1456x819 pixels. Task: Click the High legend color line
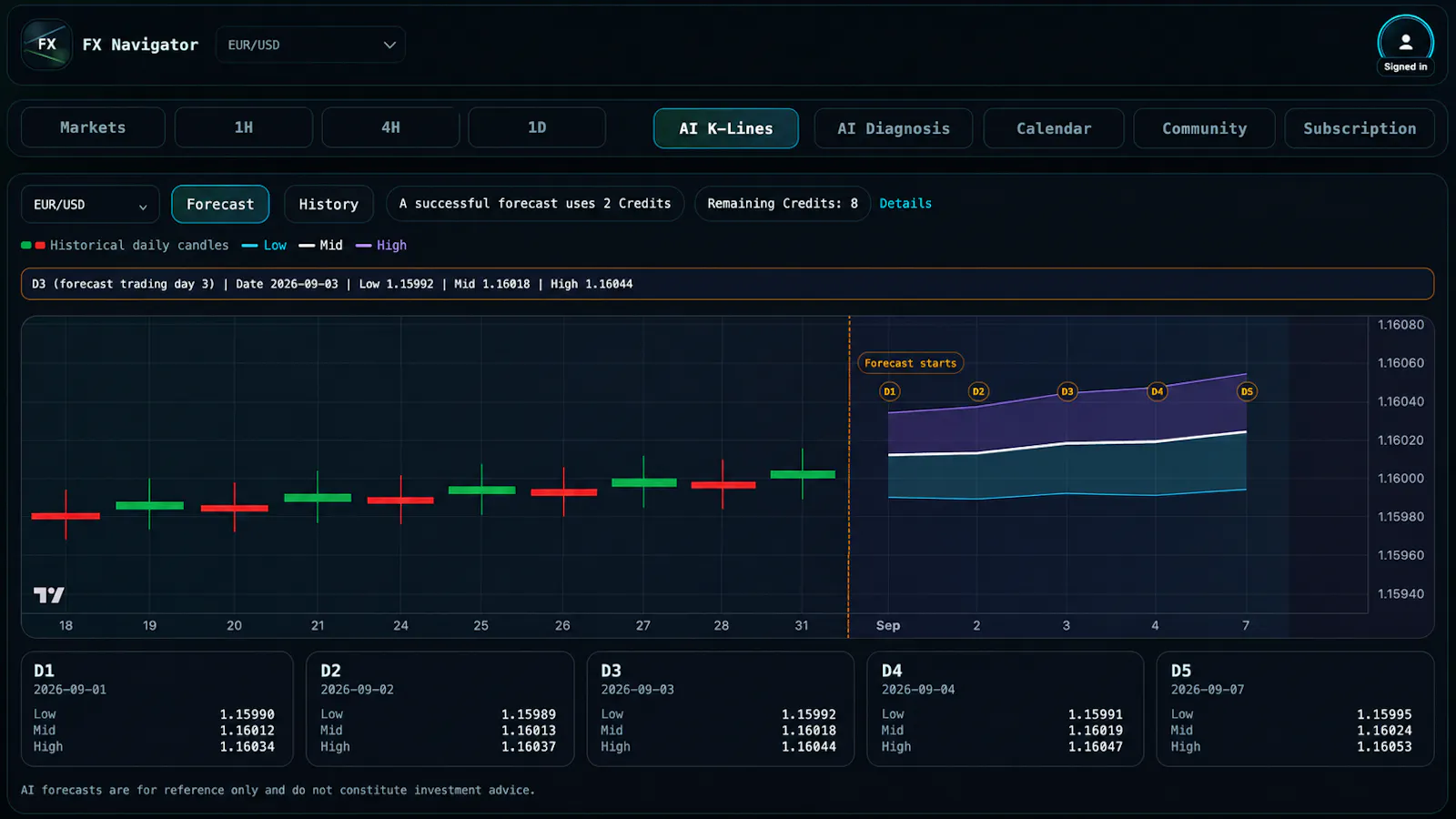(x=363, y=246)
